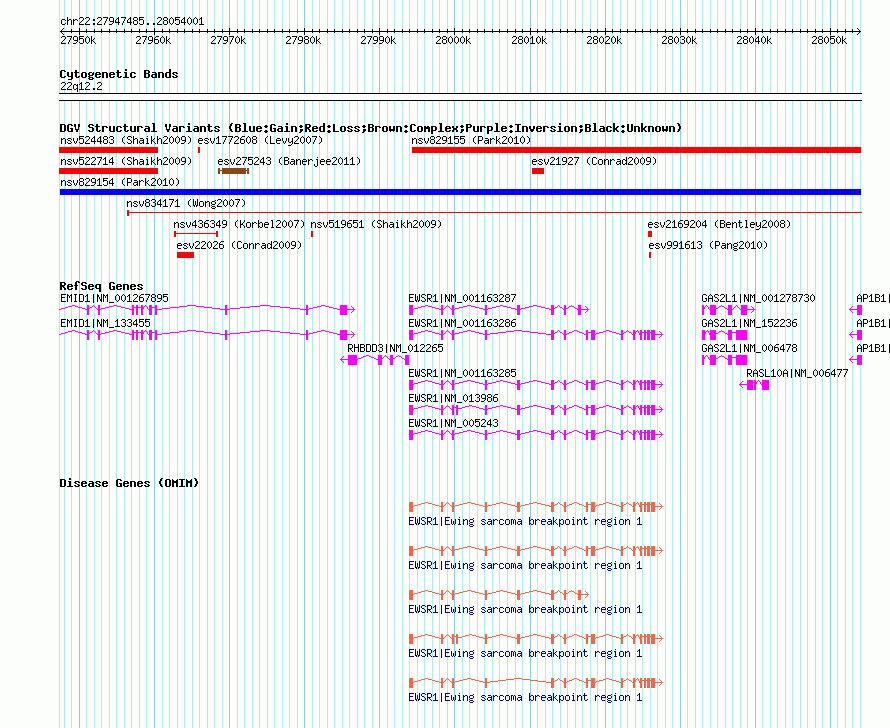Select the esv1772608 (Levy2007) variant label
The image size is (890, 728).
coord(260,140)
